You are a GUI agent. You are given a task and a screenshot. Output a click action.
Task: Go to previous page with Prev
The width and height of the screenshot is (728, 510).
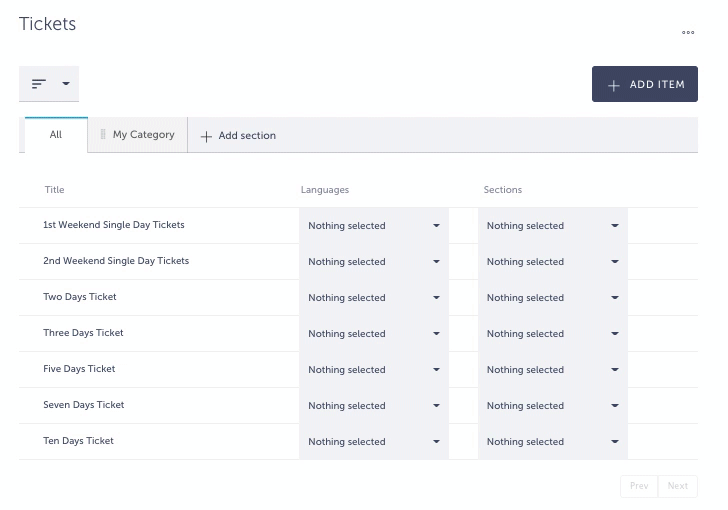639,486
